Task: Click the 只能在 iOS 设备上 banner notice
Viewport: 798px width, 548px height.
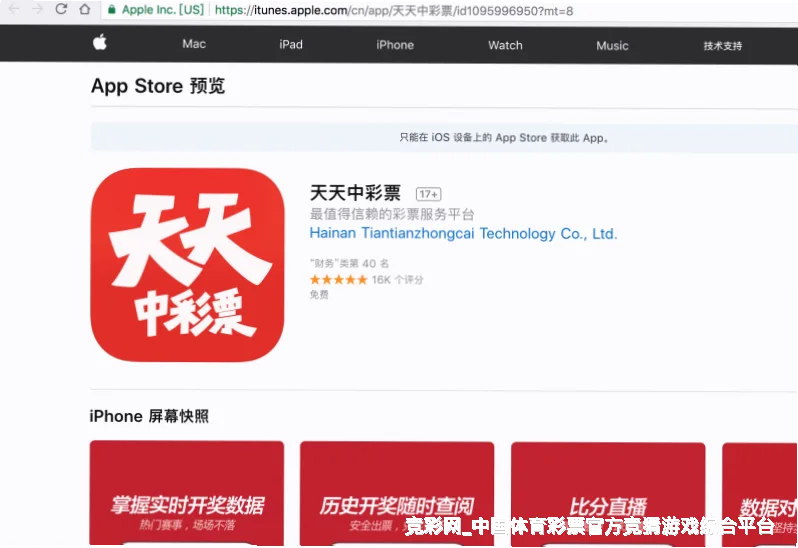Action: click(444, 137)
